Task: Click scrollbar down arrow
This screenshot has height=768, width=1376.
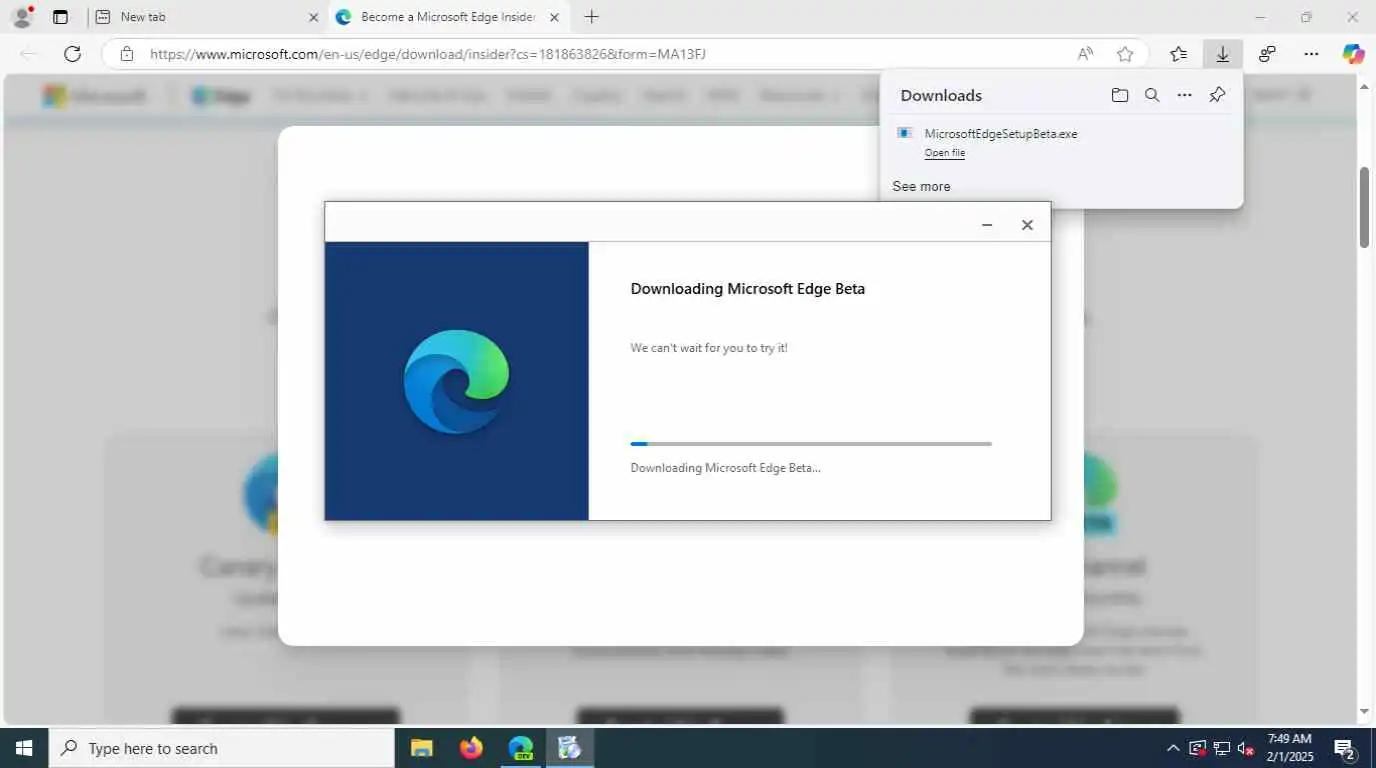Action: 1364,712
